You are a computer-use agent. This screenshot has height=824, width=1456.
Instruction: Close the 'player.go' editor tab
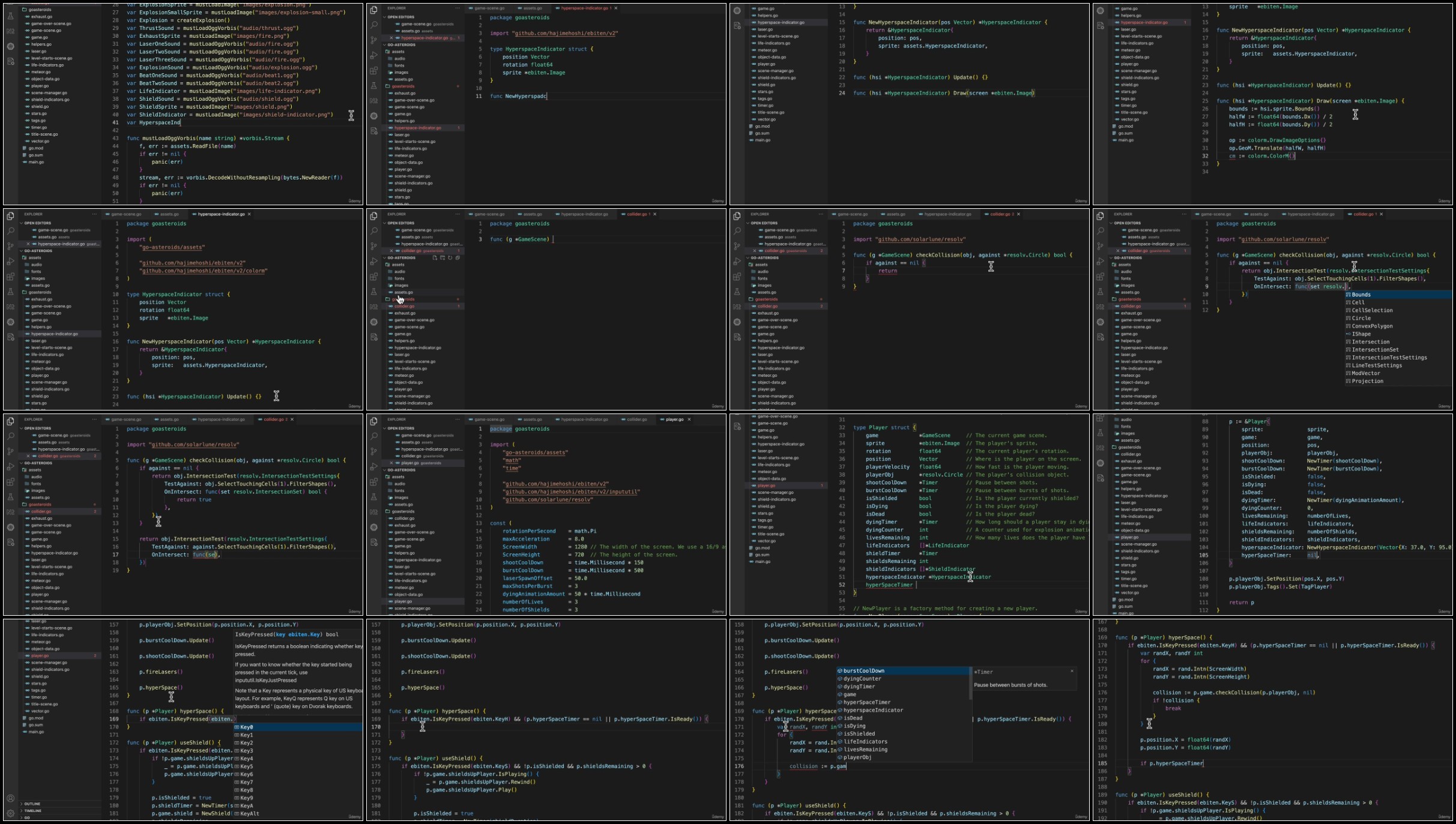(x=689, y=420)
